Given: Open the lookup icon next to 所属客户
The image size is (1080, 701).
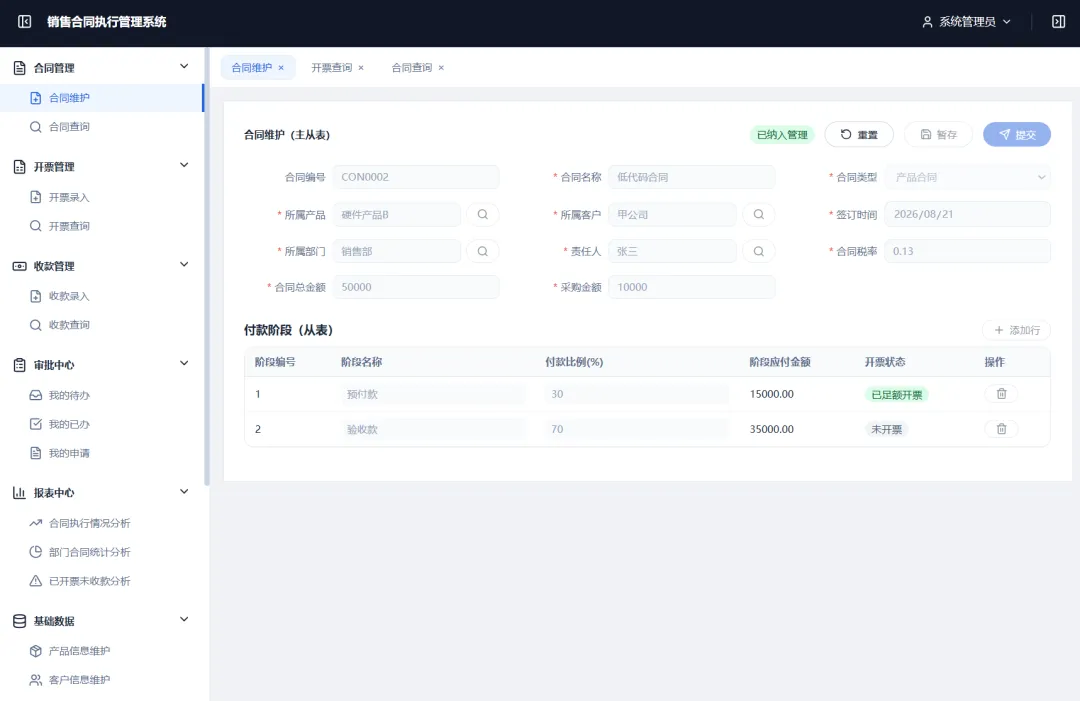Looking at the screenshot, I should pyautogui.click(x=758, y=214).
